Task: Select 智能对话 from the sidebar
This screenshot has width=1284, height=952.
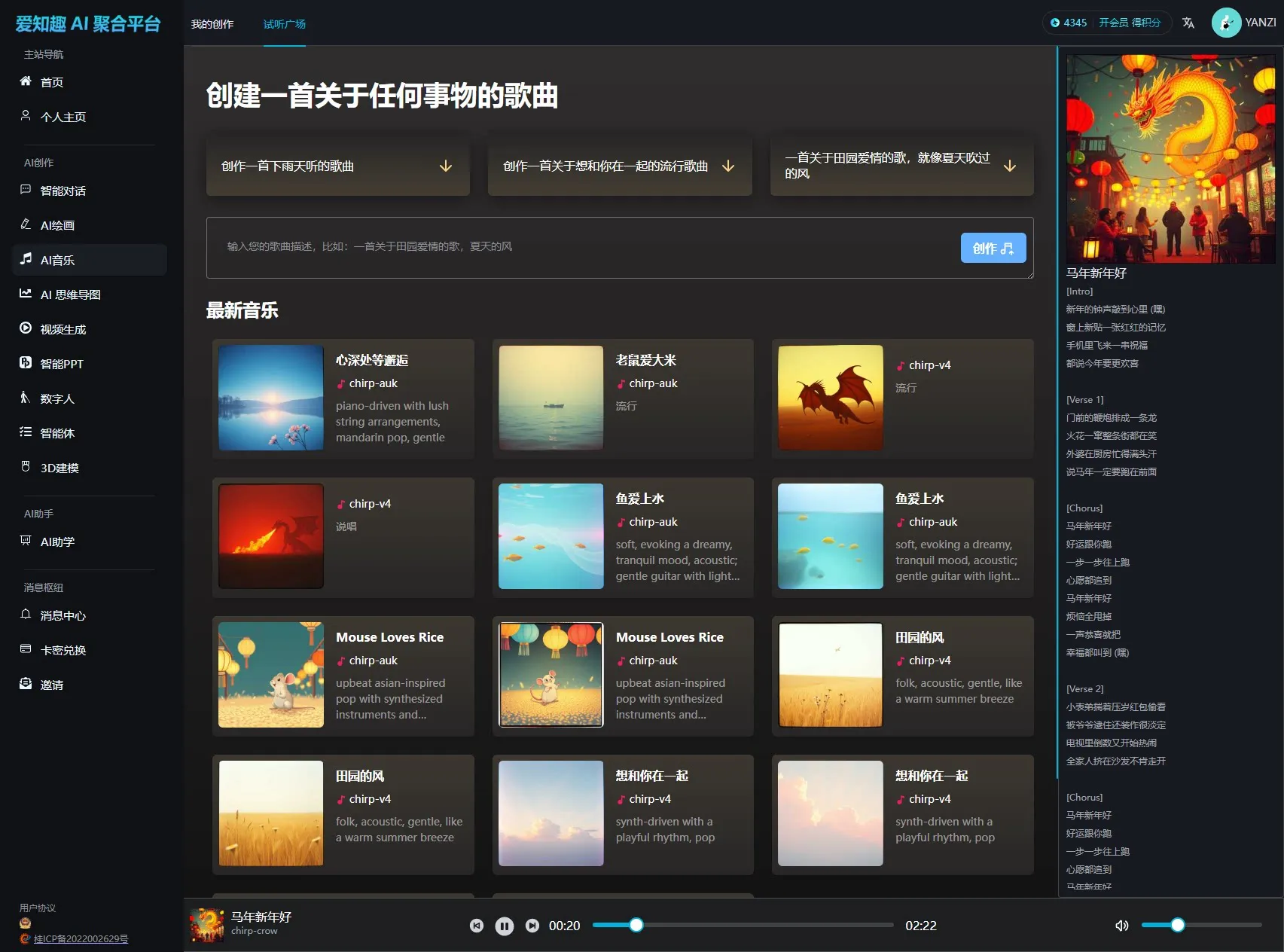Action: click(x=64, y=191)
